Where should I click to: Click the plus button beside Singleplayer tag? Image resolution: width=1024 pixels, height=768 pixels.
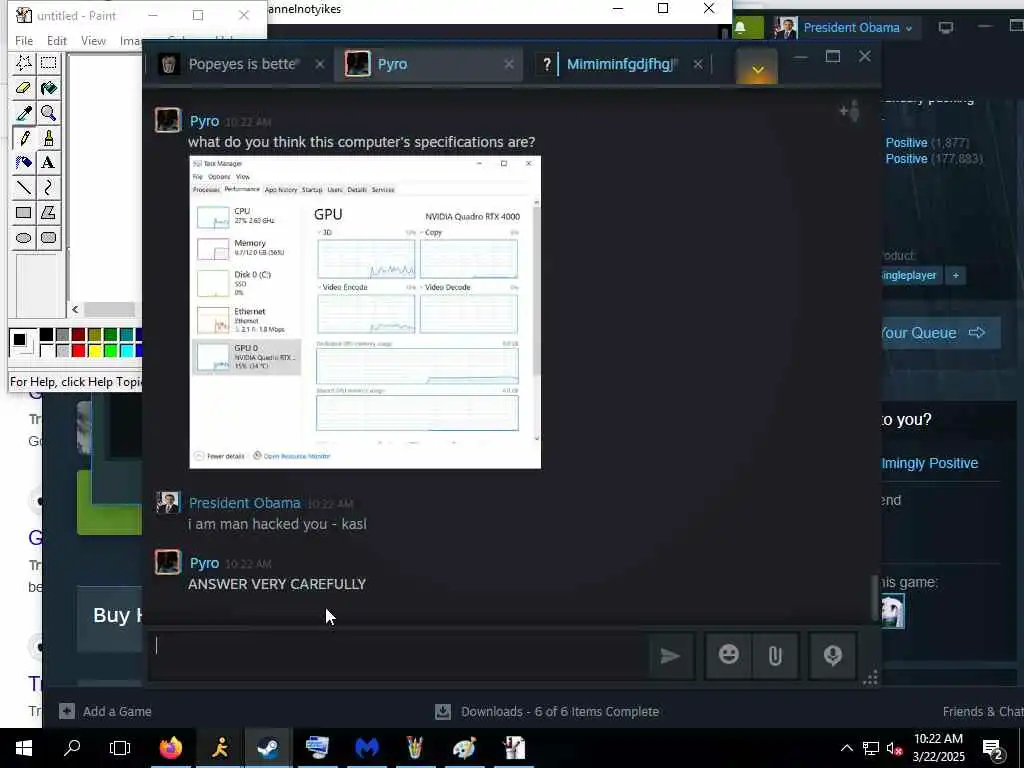click(955, 276)
